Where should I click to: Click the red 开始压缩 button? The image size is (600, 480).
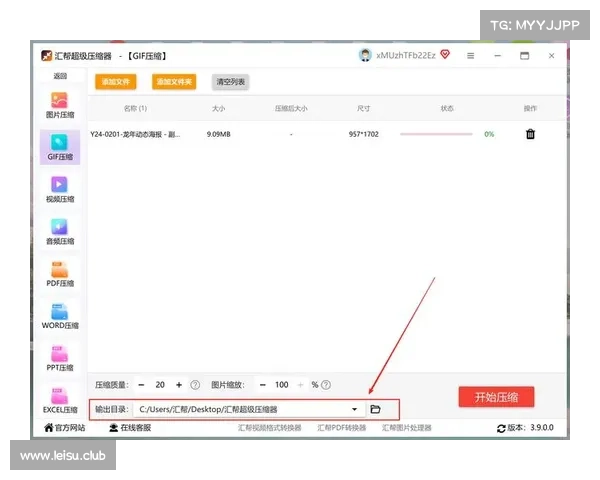[496, 397]
